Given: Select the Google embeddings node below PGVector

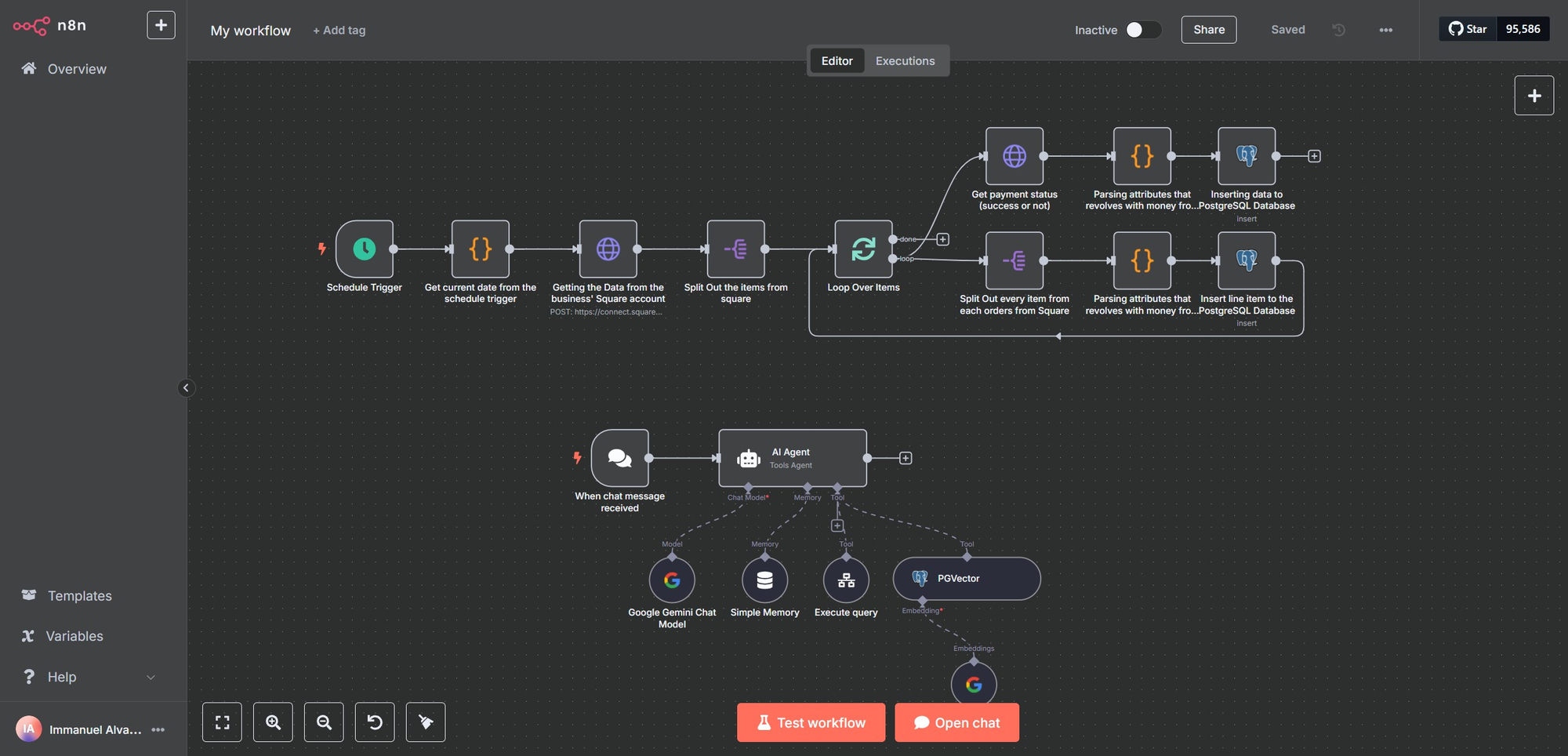Looking at the screenshot, I should pyautogui.click(x=974, y=684).
